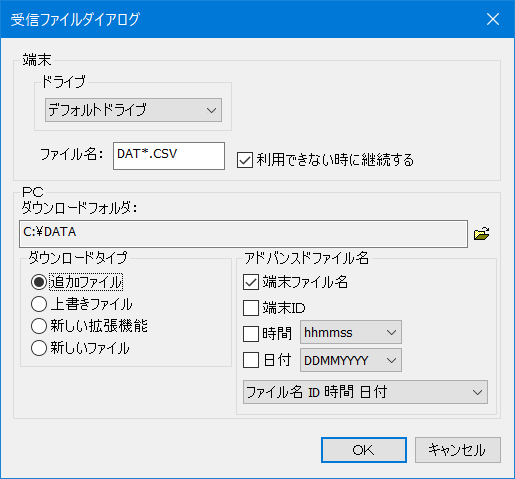Open the ファイル名 ID 時間 日付 order dropdown
Image resolution: width=515 pixels, height=479 pixels.
pos(365,392)
